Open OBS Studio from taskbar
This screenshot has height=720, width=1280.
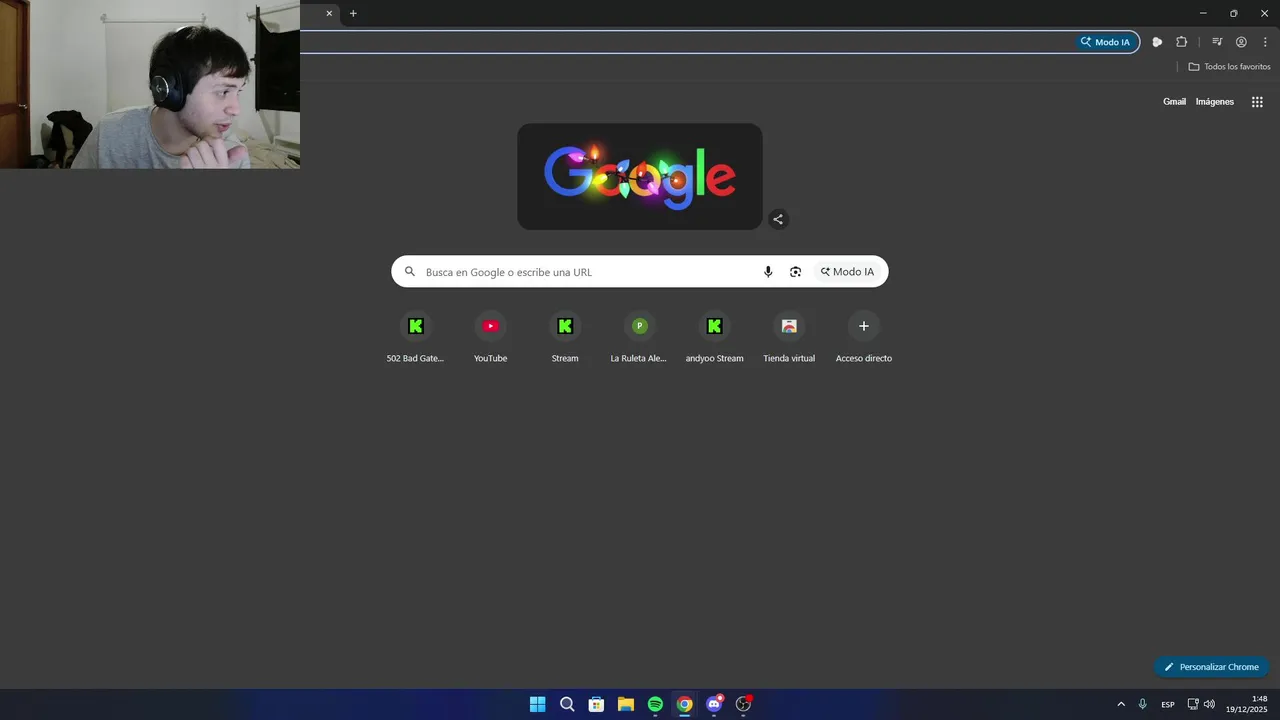click(x=743, y=704)
